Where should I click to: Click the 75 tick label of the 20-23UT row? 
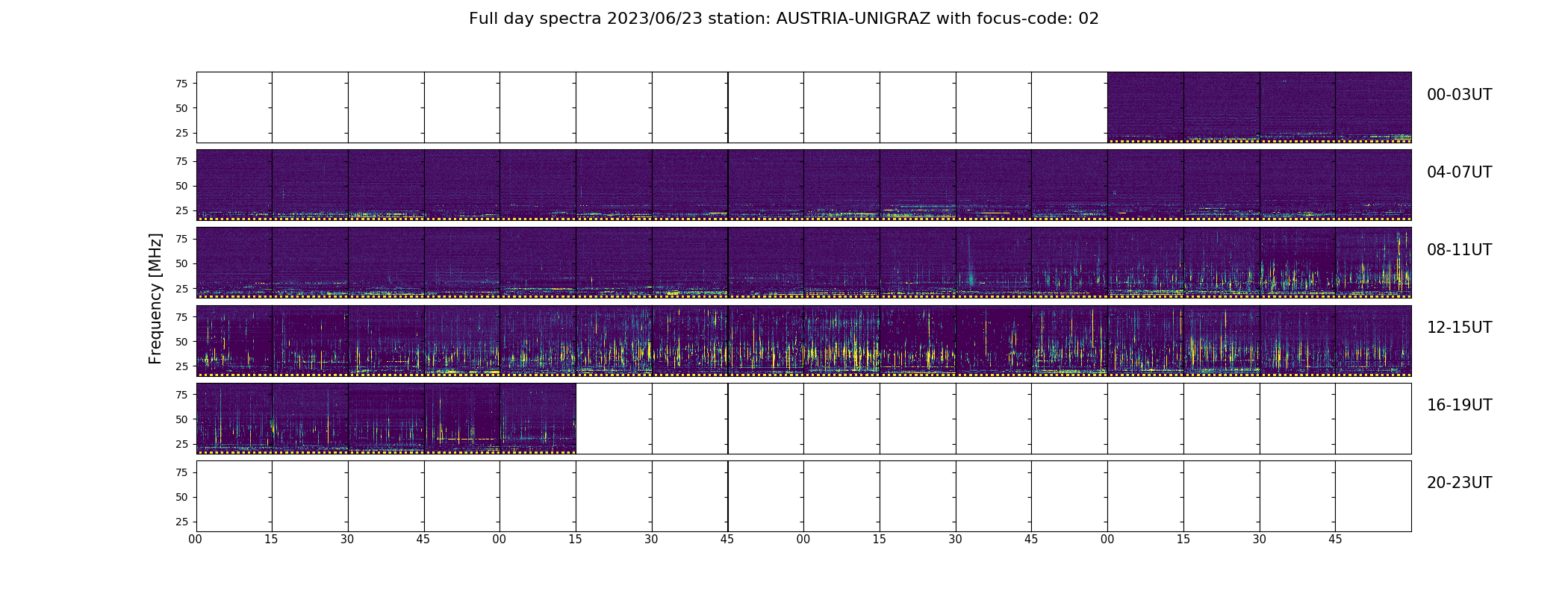point(181,472)
